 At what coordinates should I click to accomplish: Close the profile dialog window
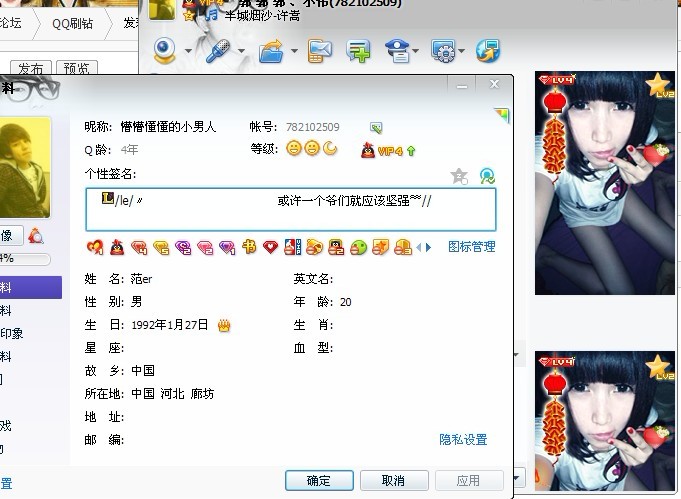click(x=494, y=84)
